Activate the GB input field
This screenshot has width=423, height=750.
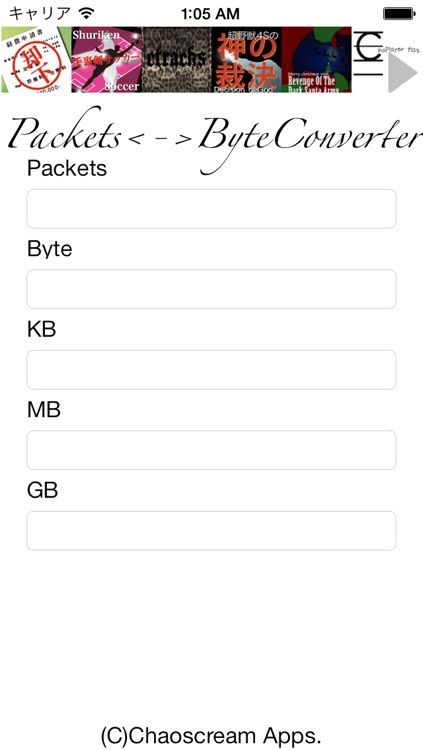click(211, 531)
